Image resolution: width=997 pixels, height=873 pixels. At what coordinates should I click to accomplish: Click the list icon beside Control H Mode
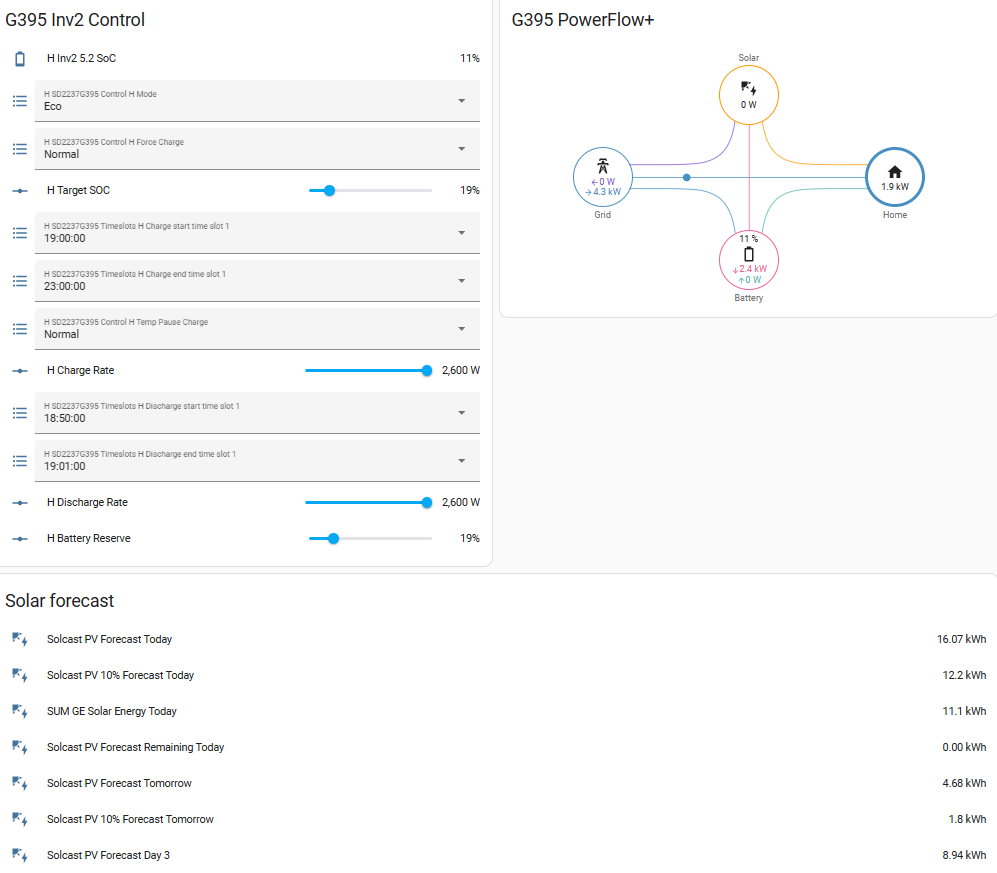20,101
